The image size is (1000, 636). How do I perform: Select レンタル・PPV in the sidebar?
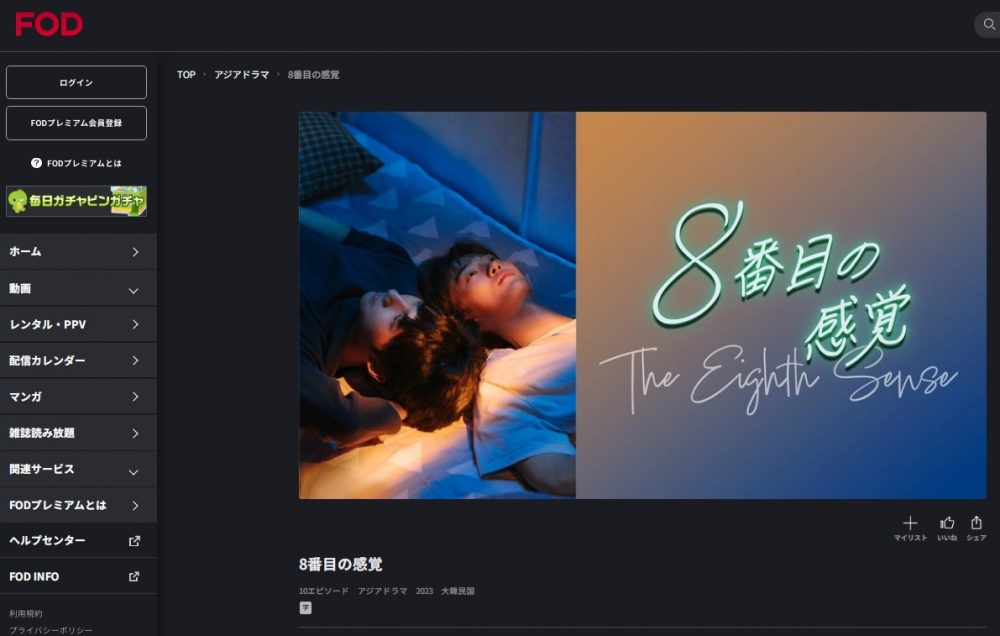pos(78,324)
